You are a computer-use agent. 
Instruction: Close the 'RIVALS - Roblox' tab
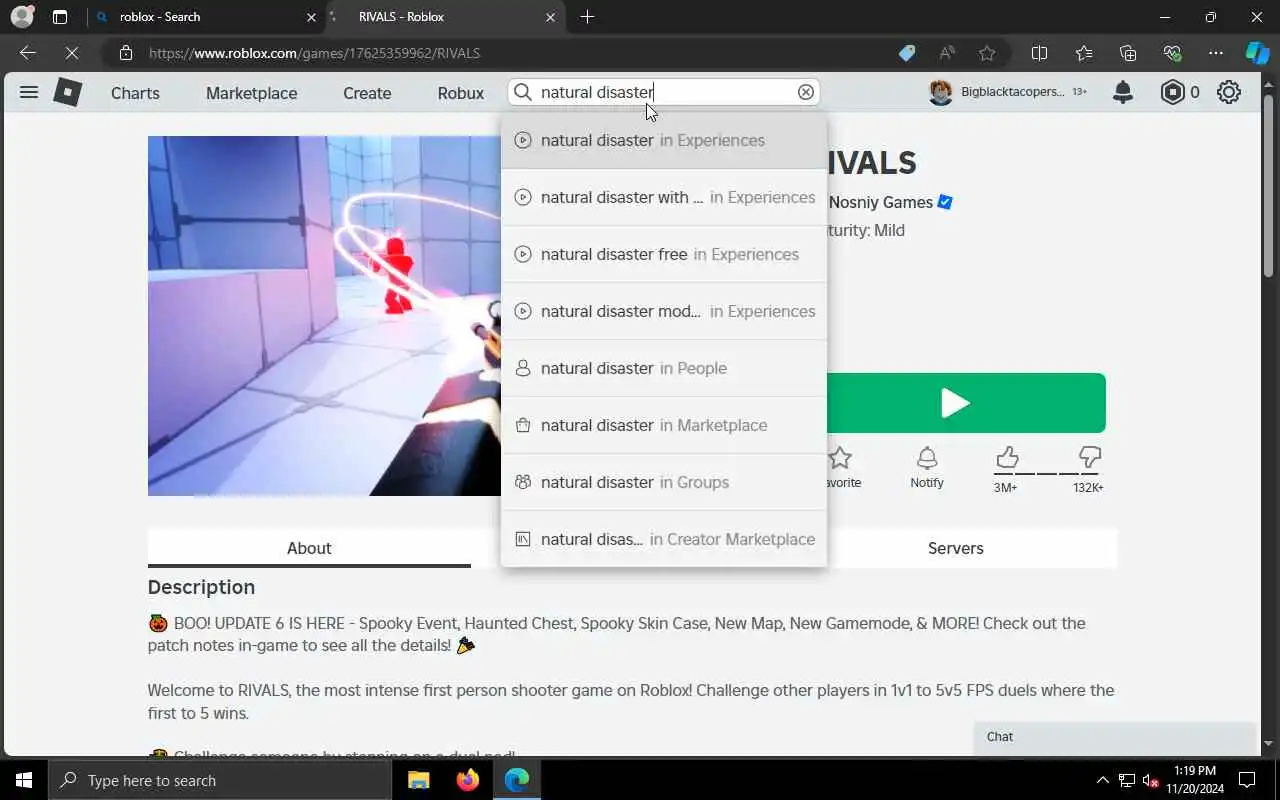pyautogui.click(x=550, y=17)
